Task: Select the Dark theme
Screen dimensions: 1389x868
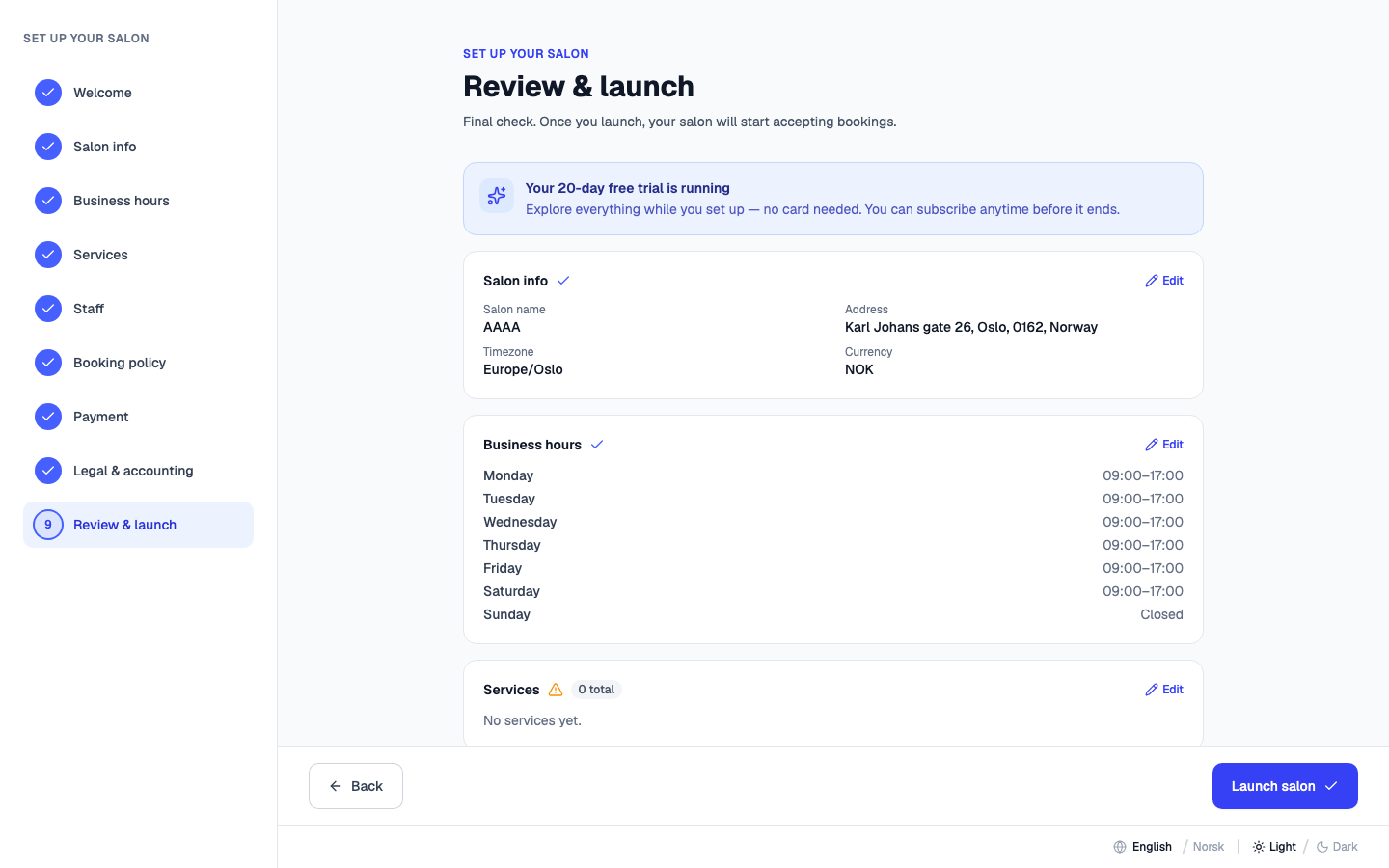Action: pos(1337,847)
